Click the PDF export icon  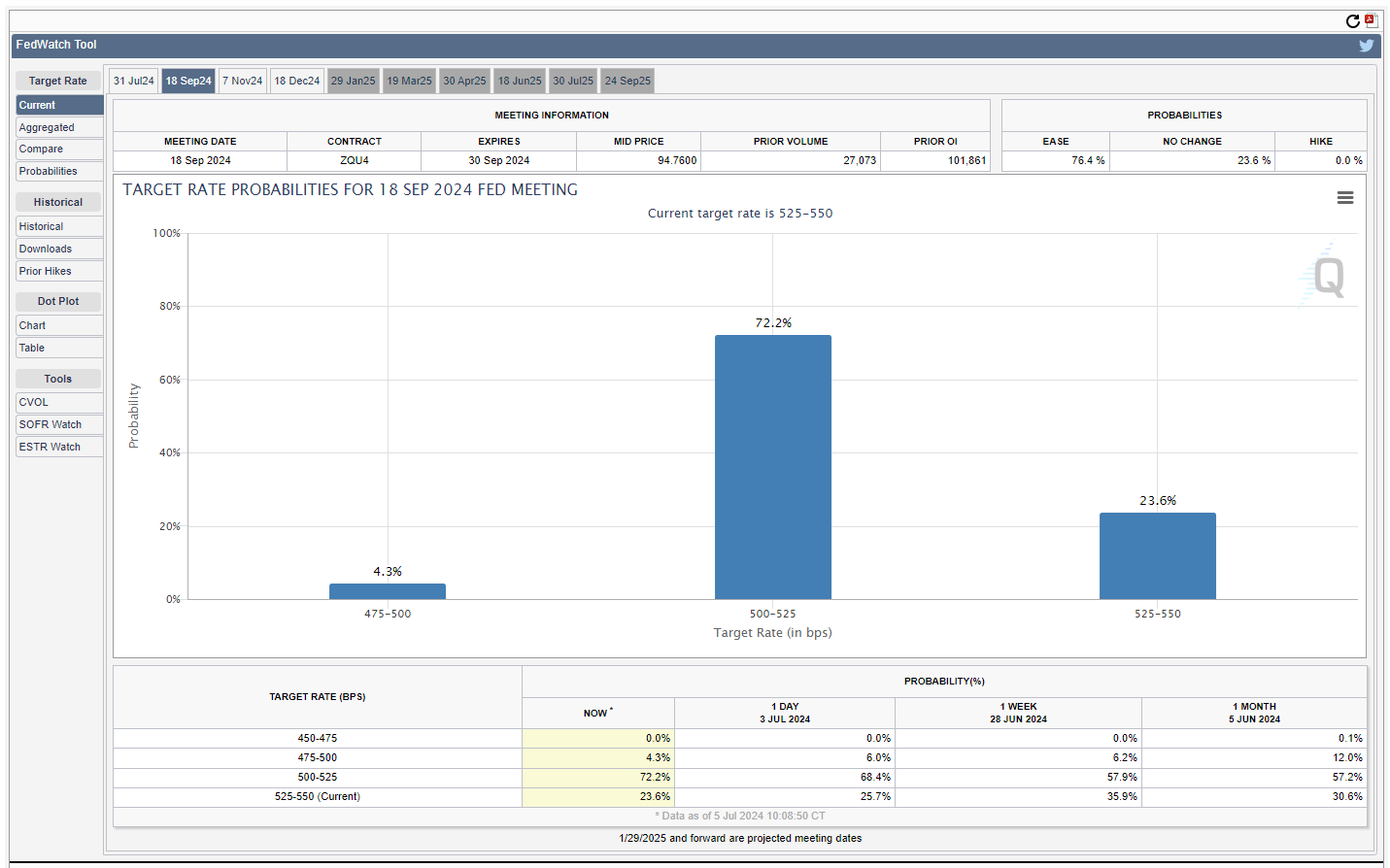(x=1371, y=20)
